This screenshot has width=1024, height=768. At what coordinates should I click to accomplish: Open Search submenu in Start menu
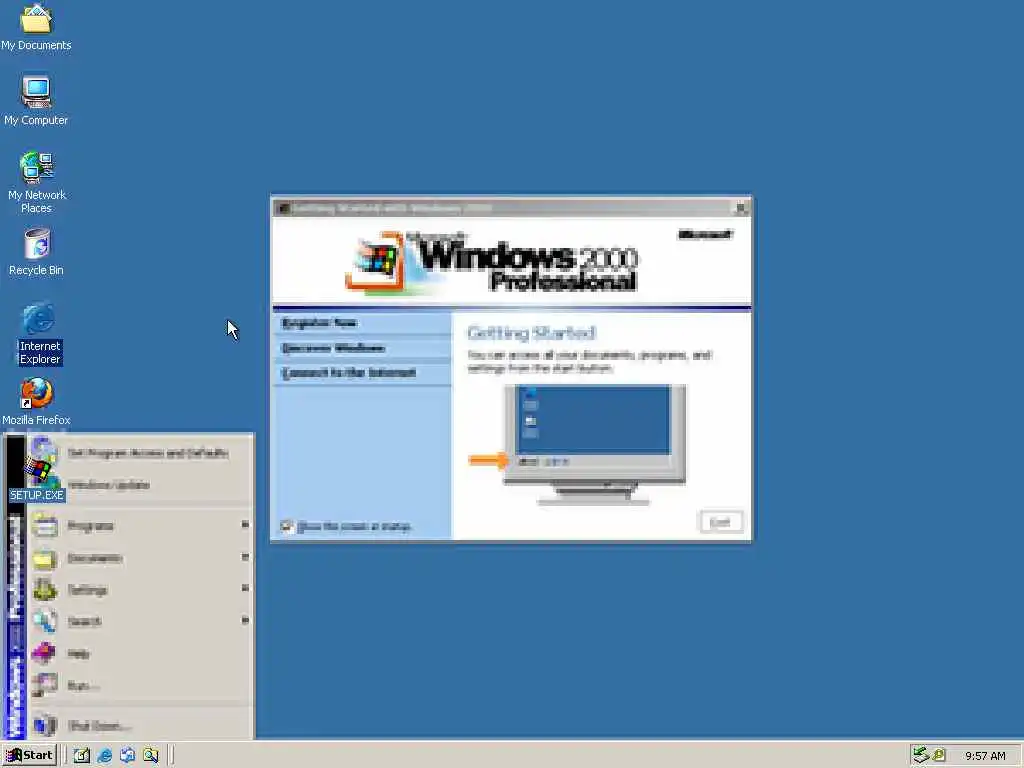pyautogui.click(x=140, y=621)
